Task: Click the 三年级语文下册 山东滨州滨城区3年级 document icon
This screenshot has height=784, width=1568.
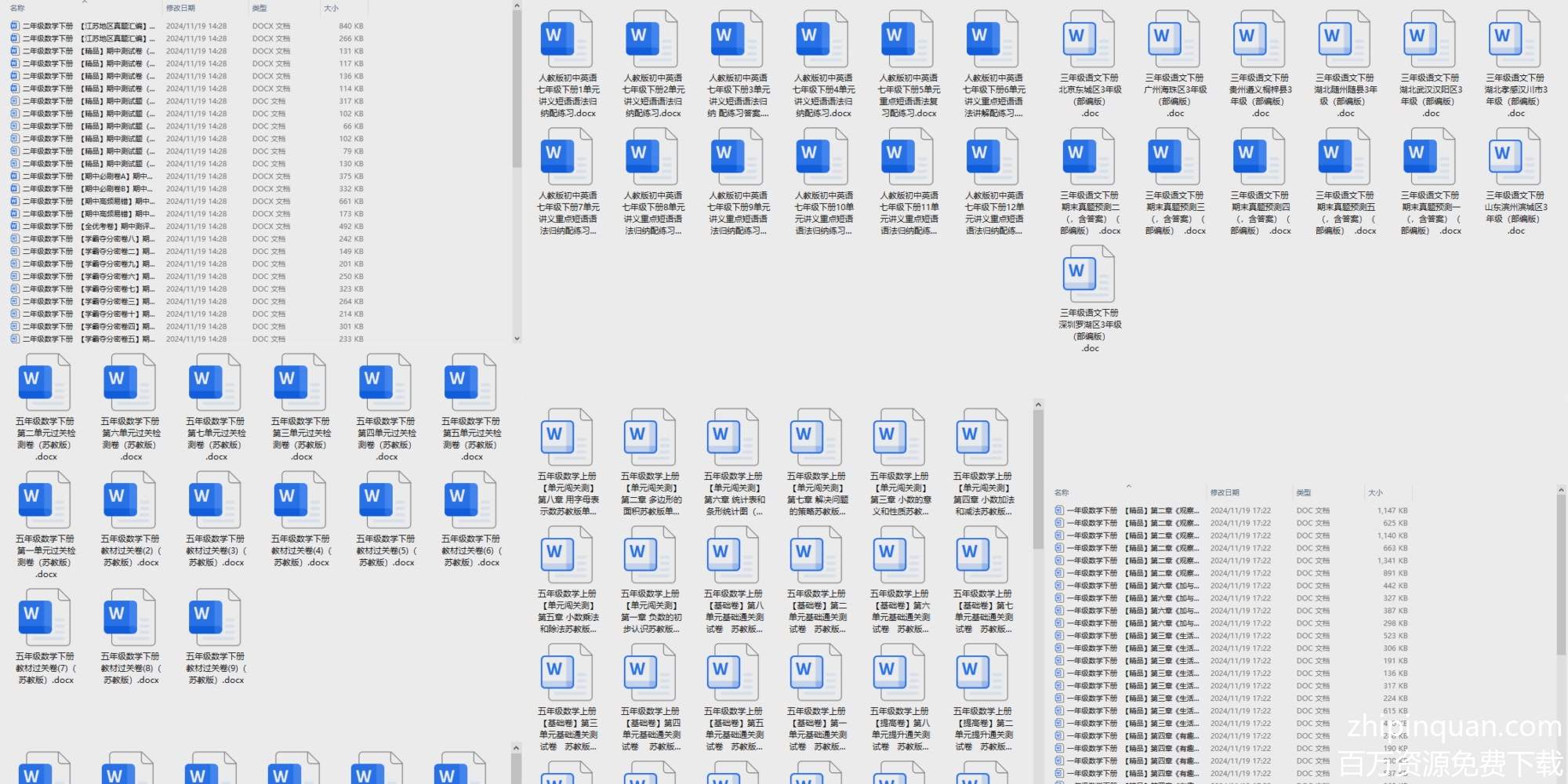Action: point(1515,157)
